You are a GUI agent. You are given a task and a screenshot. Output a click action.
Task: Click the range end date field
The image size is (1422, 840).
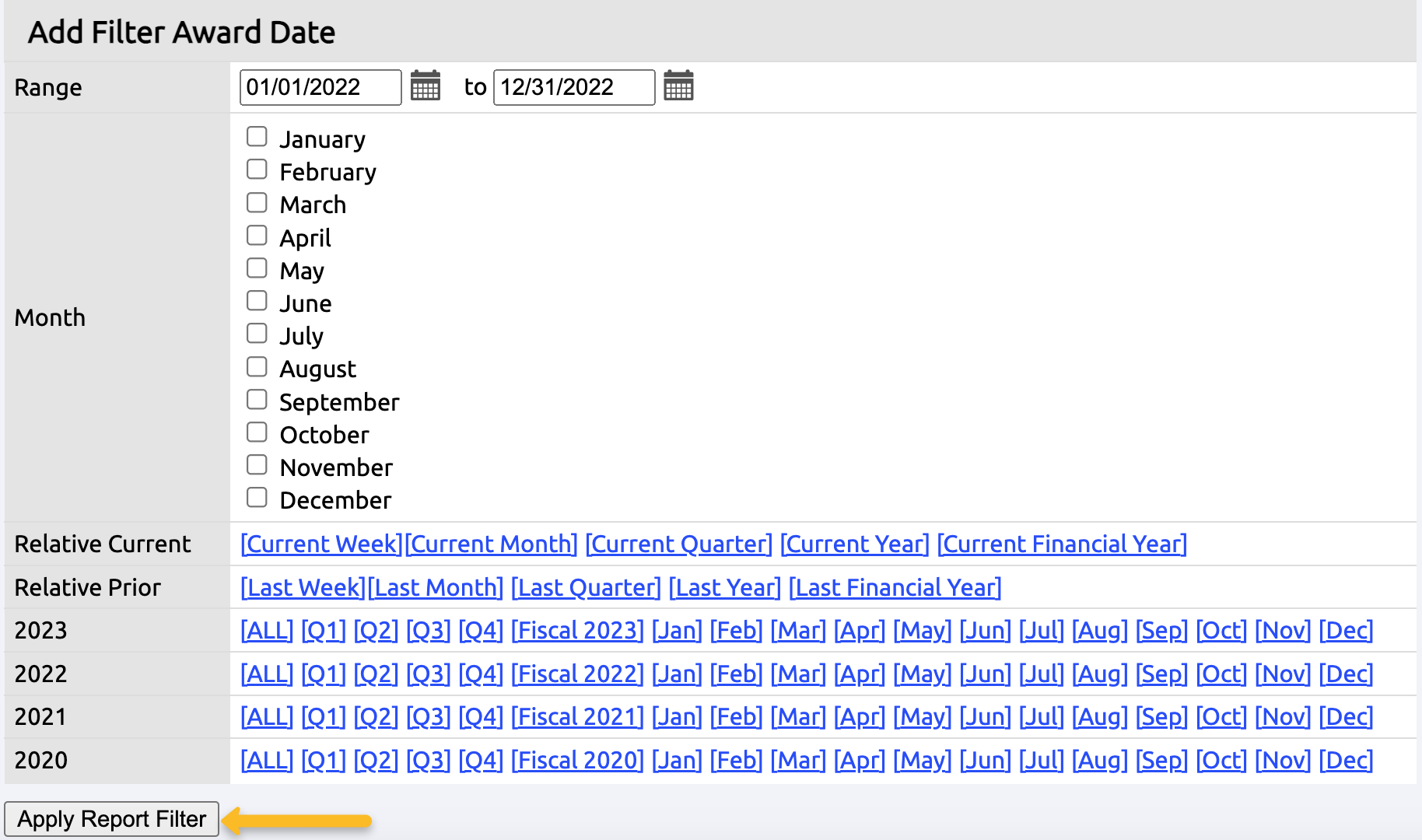pyautogui.click(x=573, y=87)
